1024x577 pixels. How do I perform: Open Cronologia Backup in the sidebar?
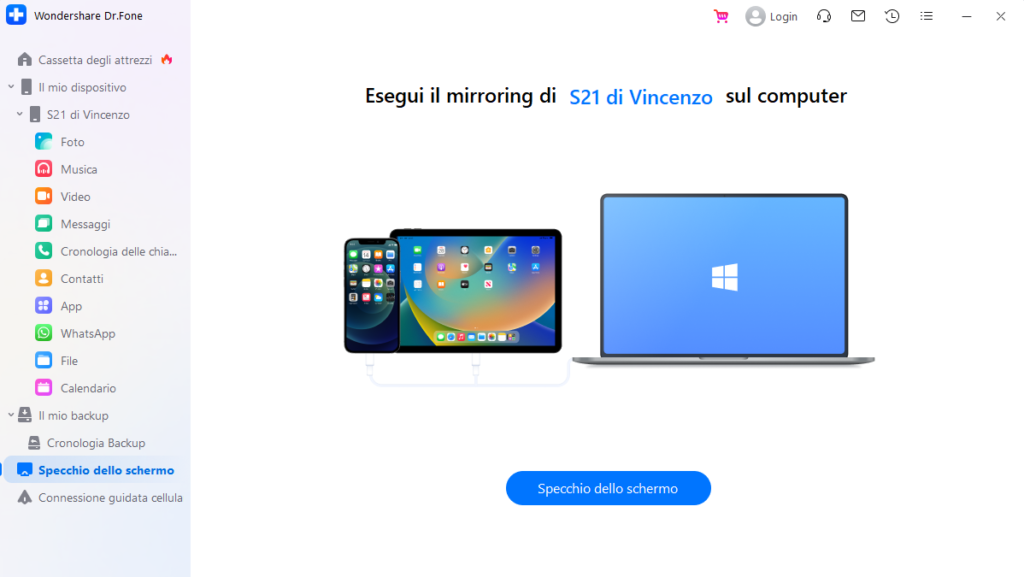tap(95, 443)
